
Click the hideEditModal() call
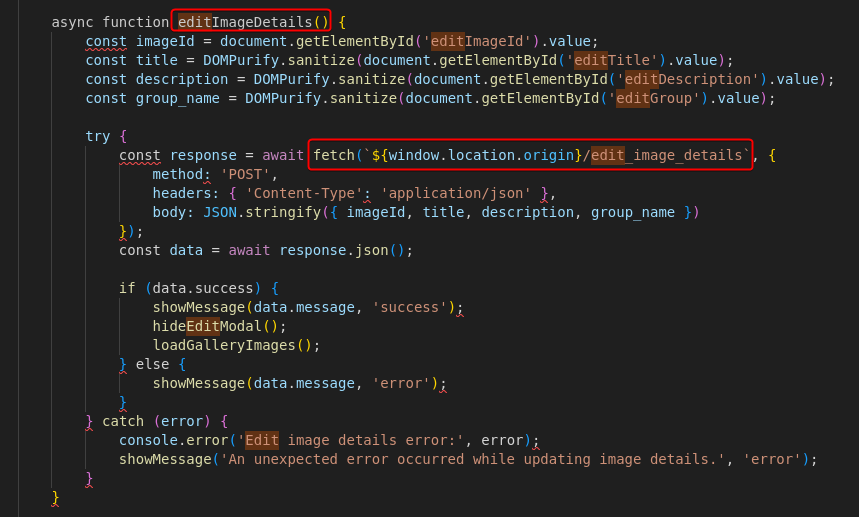coord(219,326)
